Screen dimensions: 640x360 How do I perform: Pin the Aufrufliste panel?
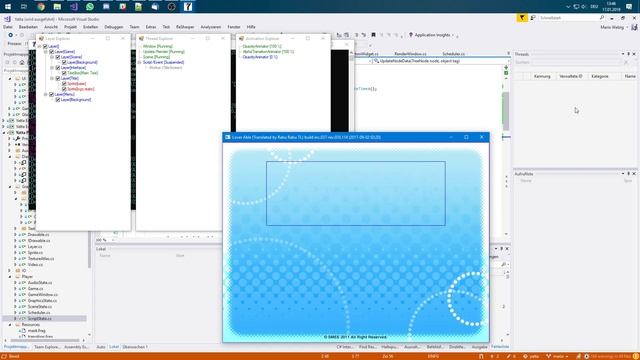[629, 174]
